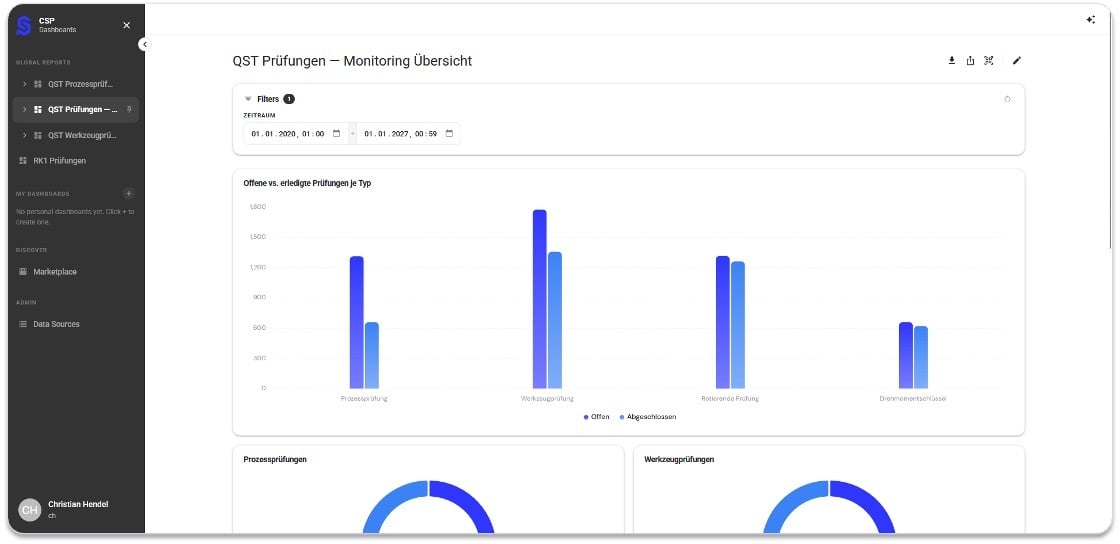Click the Werkzeugprüfungen donut chart card title
Viewport: 1120px width, 544px height.
679,459
